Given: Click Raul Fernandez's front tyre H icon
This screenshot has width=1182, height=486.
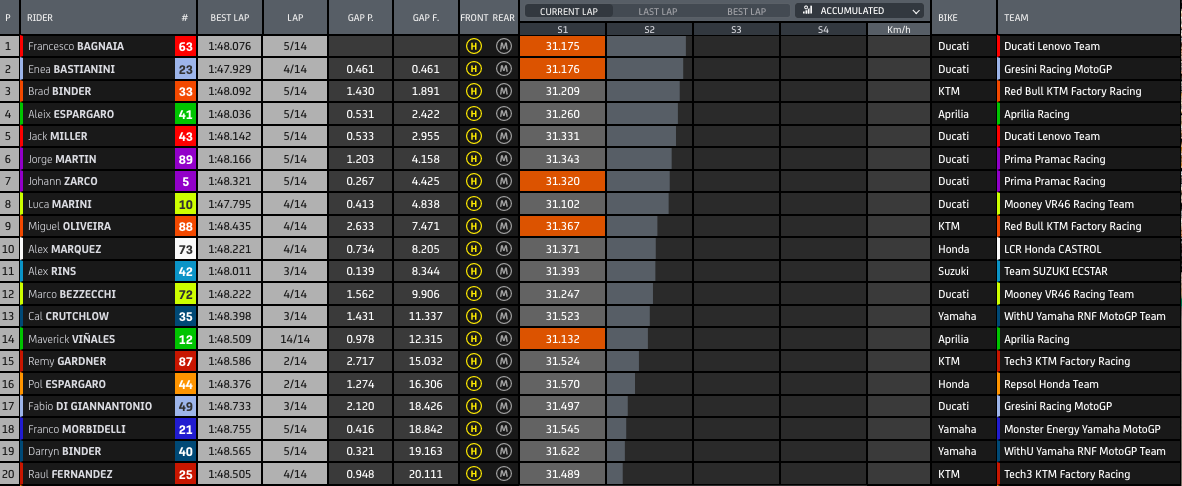Looking at the screenshot, I should pos(473,474).
